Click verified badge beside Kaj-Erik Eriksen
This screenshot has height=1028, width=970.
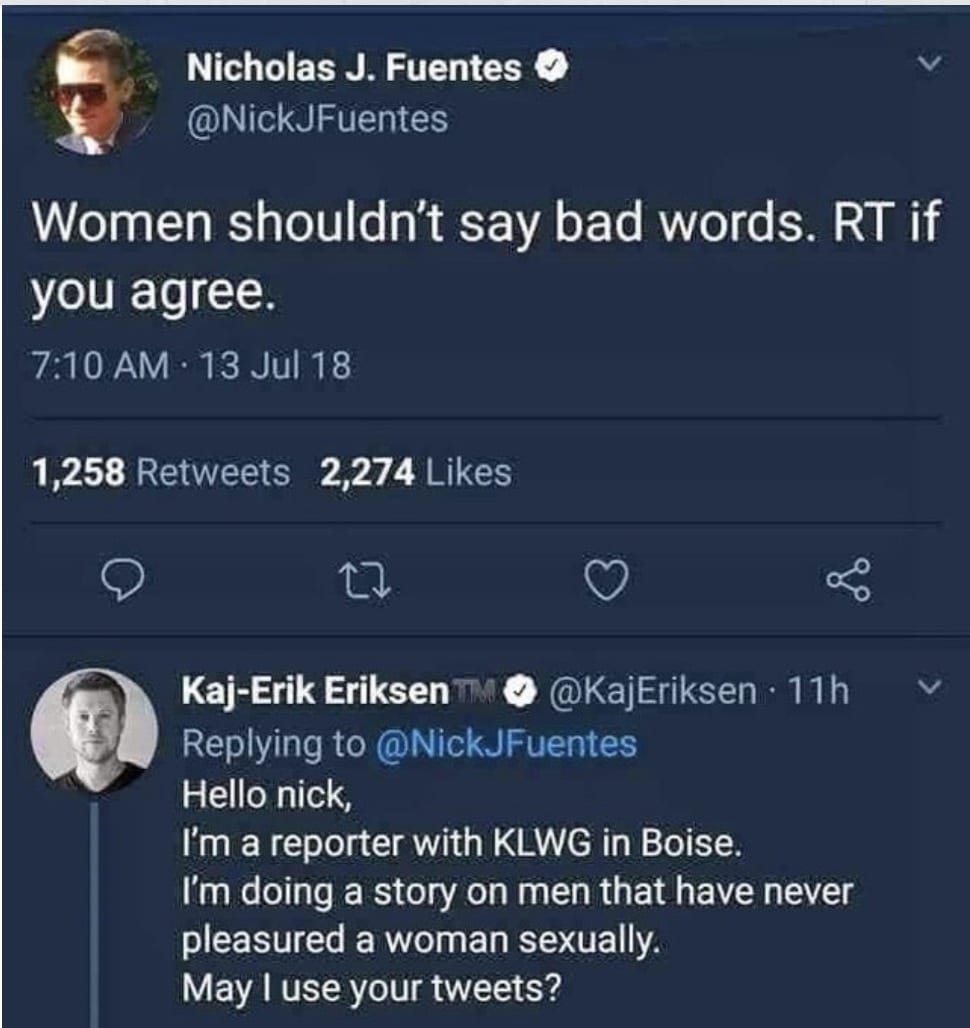(x=522, y=691)
